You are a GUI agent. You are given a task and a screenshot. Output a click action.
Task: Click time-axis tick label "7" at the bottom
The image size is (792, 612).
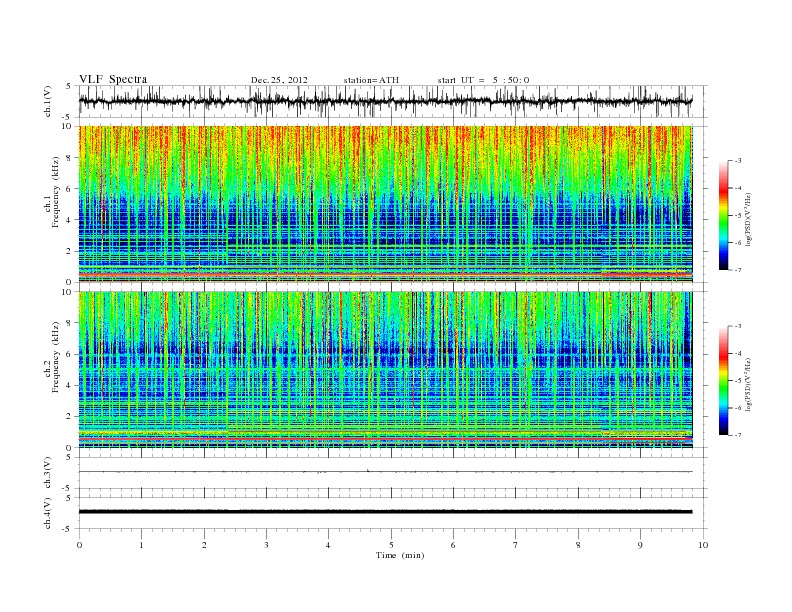point(516,545)
